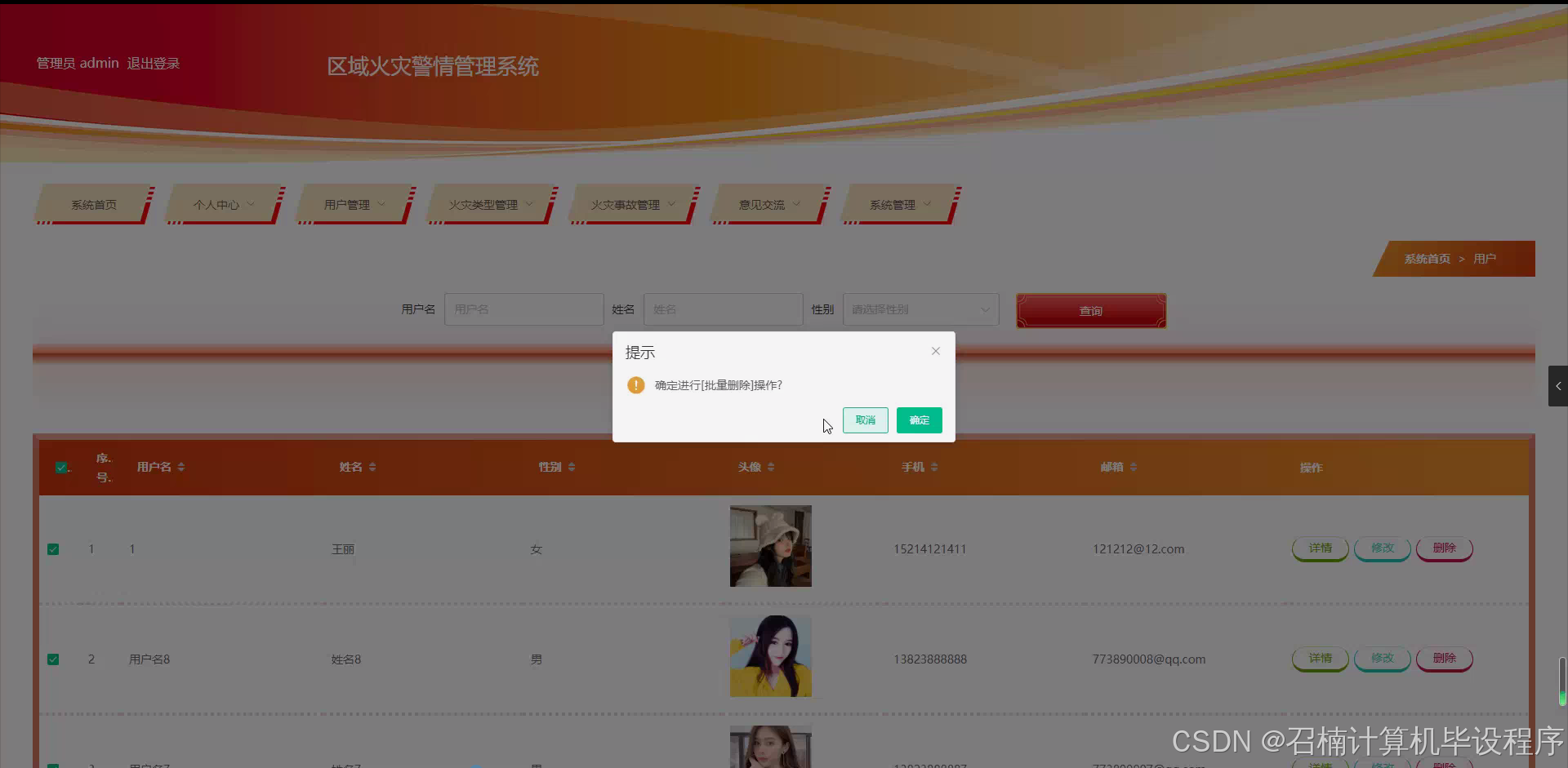The height and width of the screenshot is (768, 1568).
Task: Toggle the select-all checkbox in the table header
Action: click(x=61, y=468)
